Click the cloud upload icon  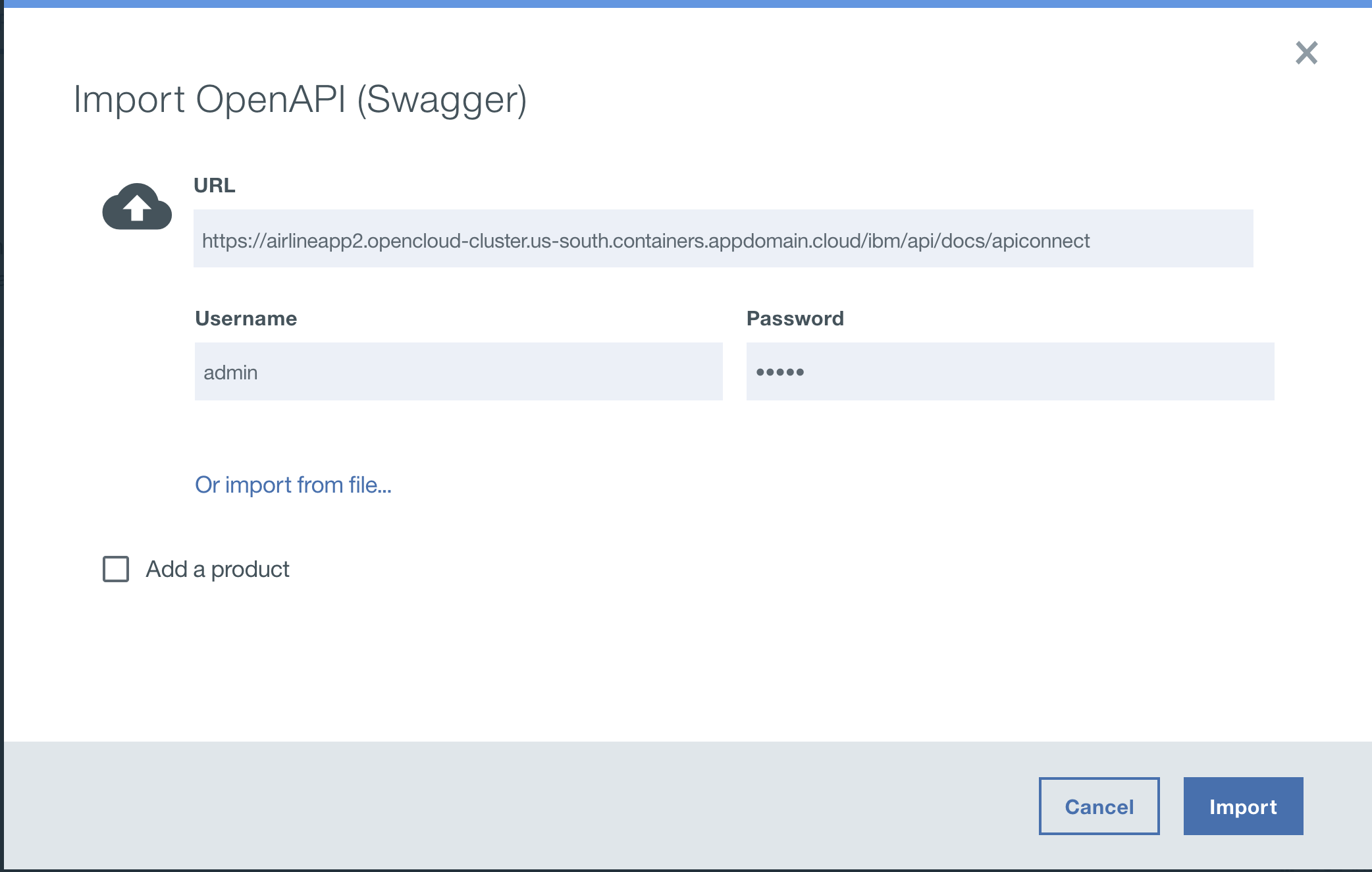coord(137,207)
